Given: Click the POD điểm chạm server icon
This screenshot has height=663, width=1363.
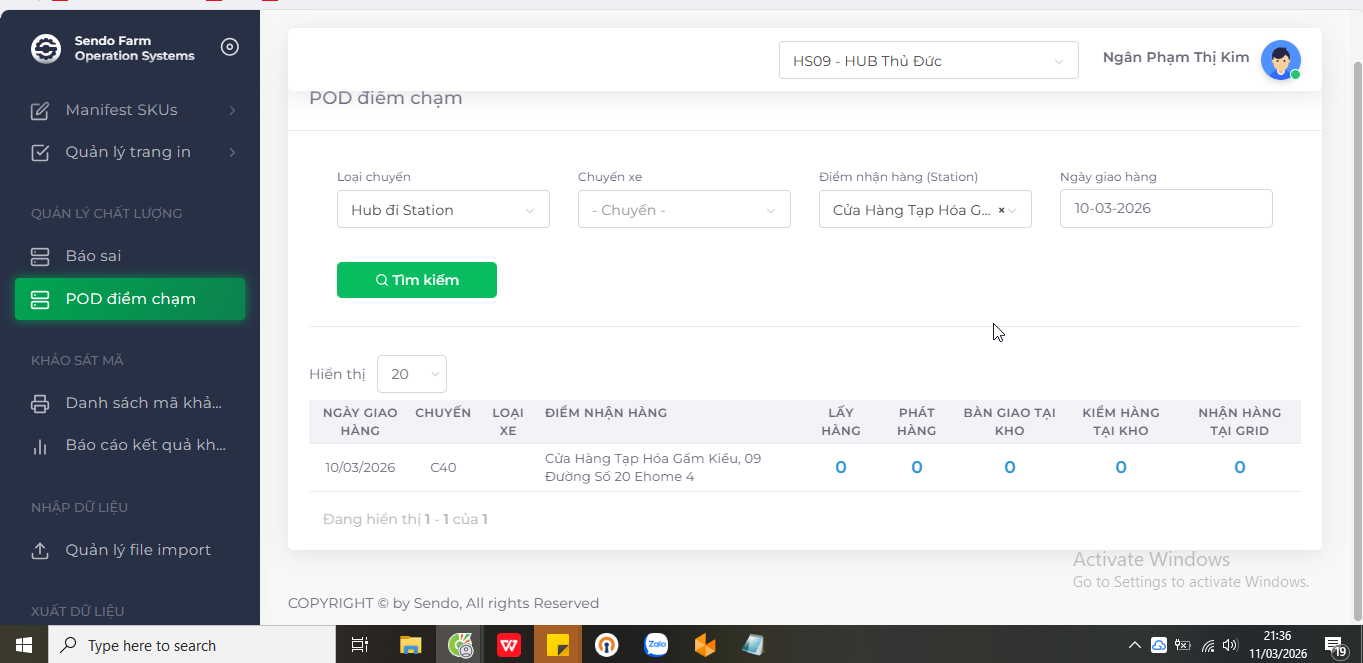Looking at the screenshot, I should tap(40, 299).
